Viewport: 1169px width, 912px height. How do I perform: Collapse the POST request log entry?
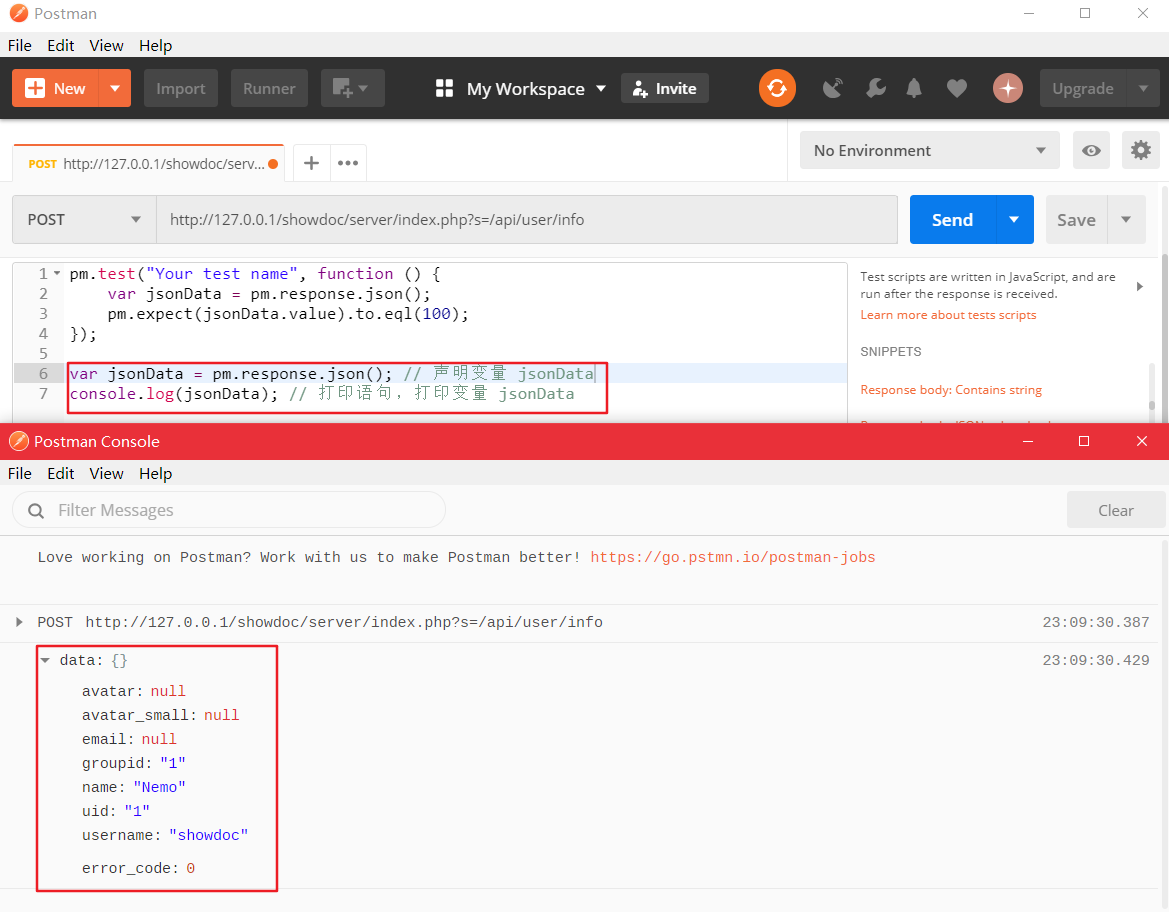[19, 621]
